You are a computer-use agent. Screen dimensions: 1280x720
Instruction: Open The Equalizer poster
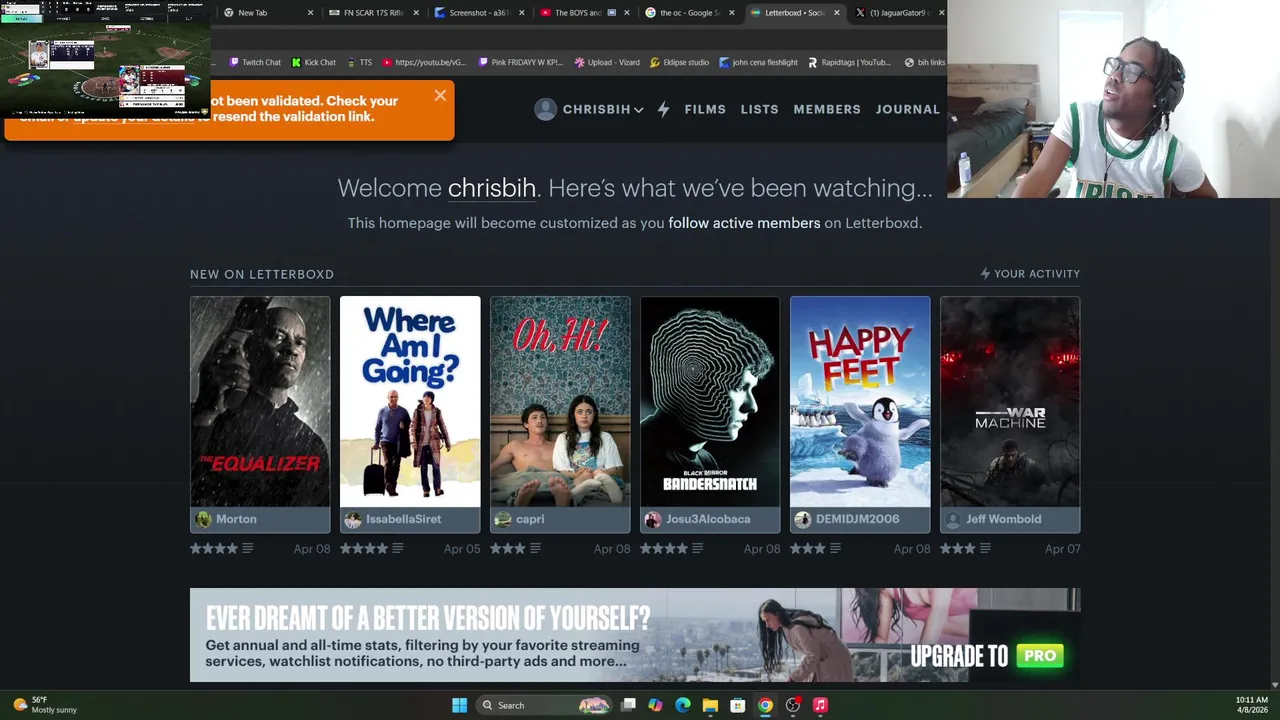(260, 401)
